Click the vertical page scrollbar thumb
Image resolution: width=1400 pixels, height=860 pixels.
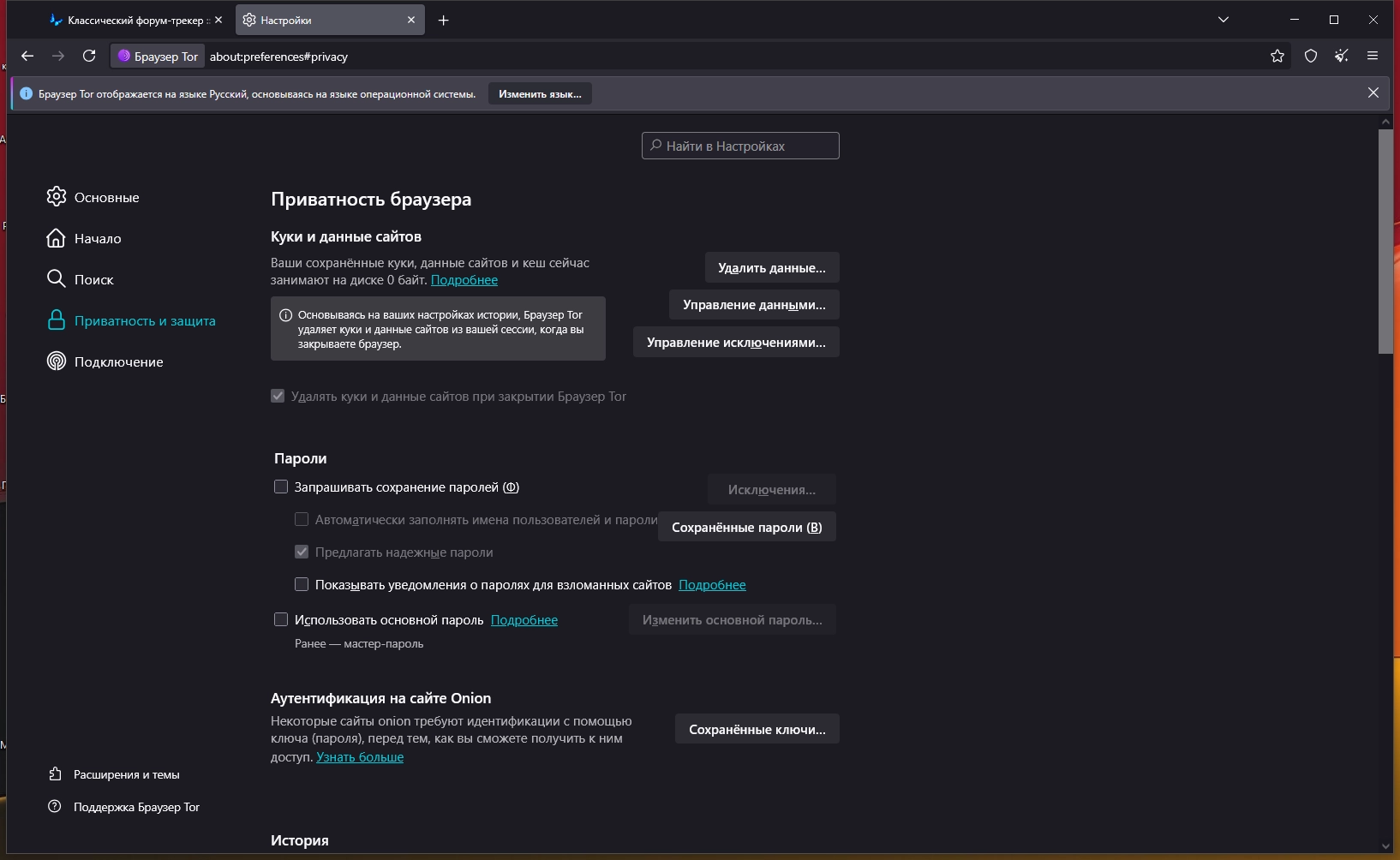point(1385,242)
